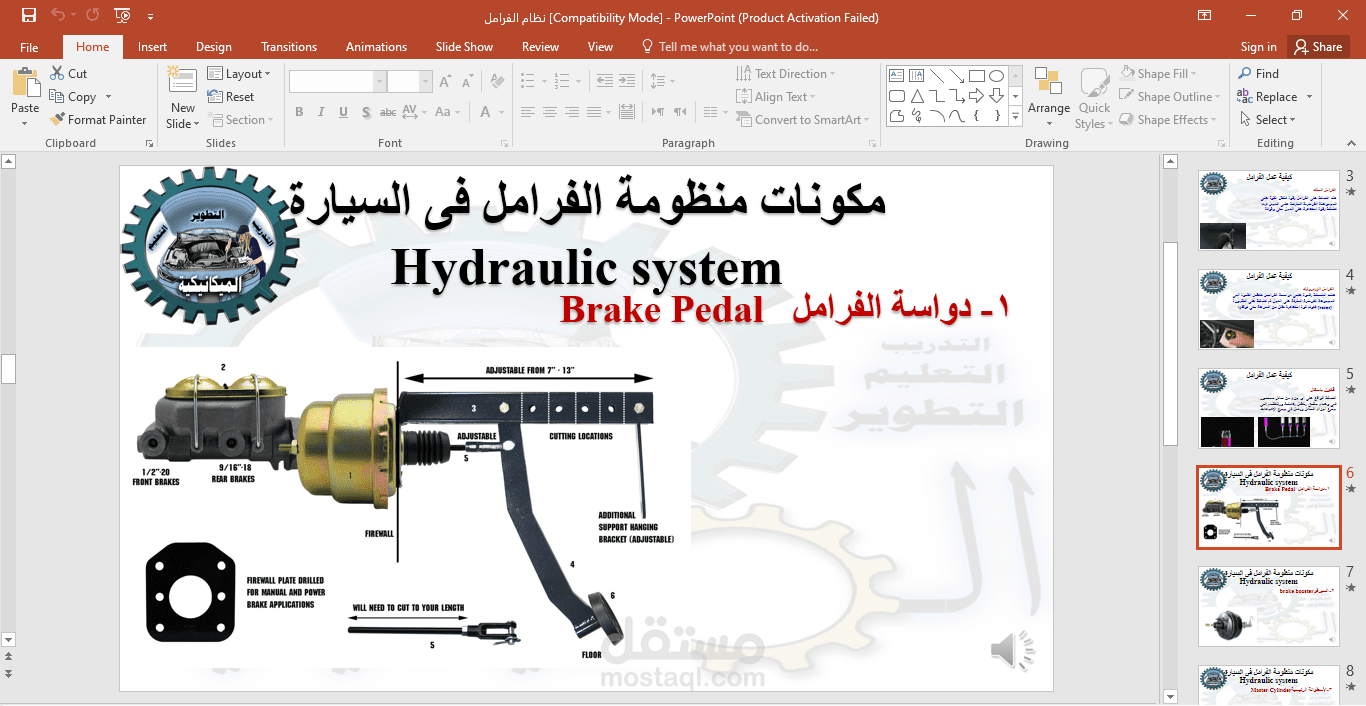Click the left edge vertical scroll thumb

(x=8, y=369)
